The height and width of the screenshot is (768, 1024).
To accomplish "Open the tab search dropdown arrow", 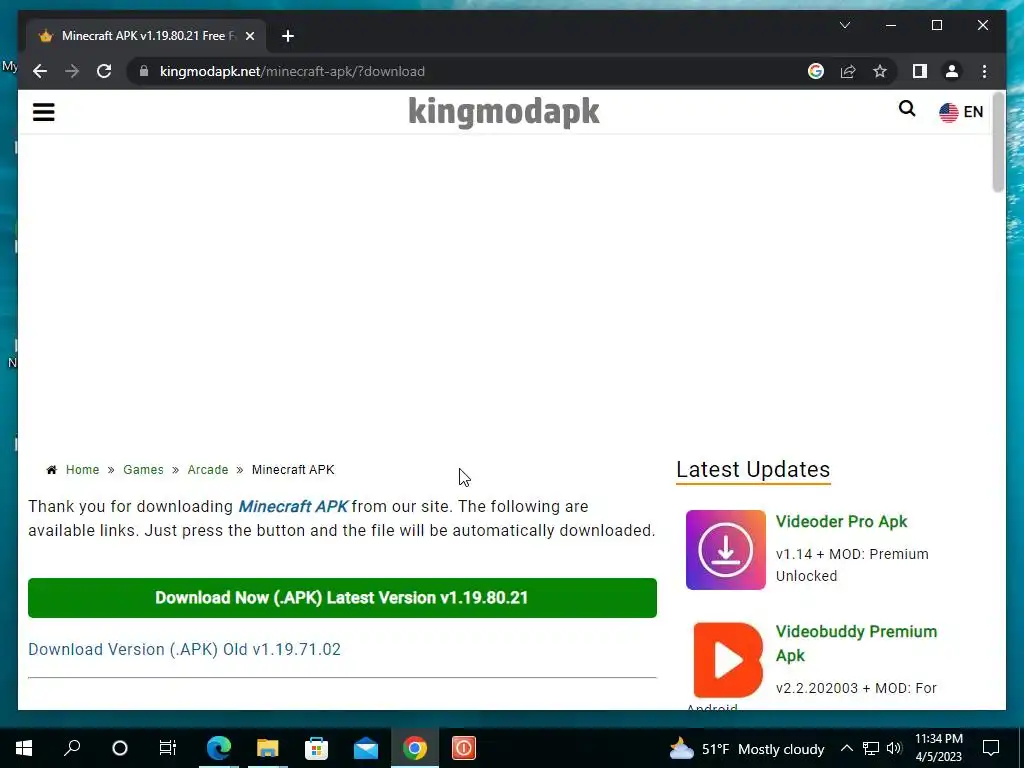I will [844, 25].
